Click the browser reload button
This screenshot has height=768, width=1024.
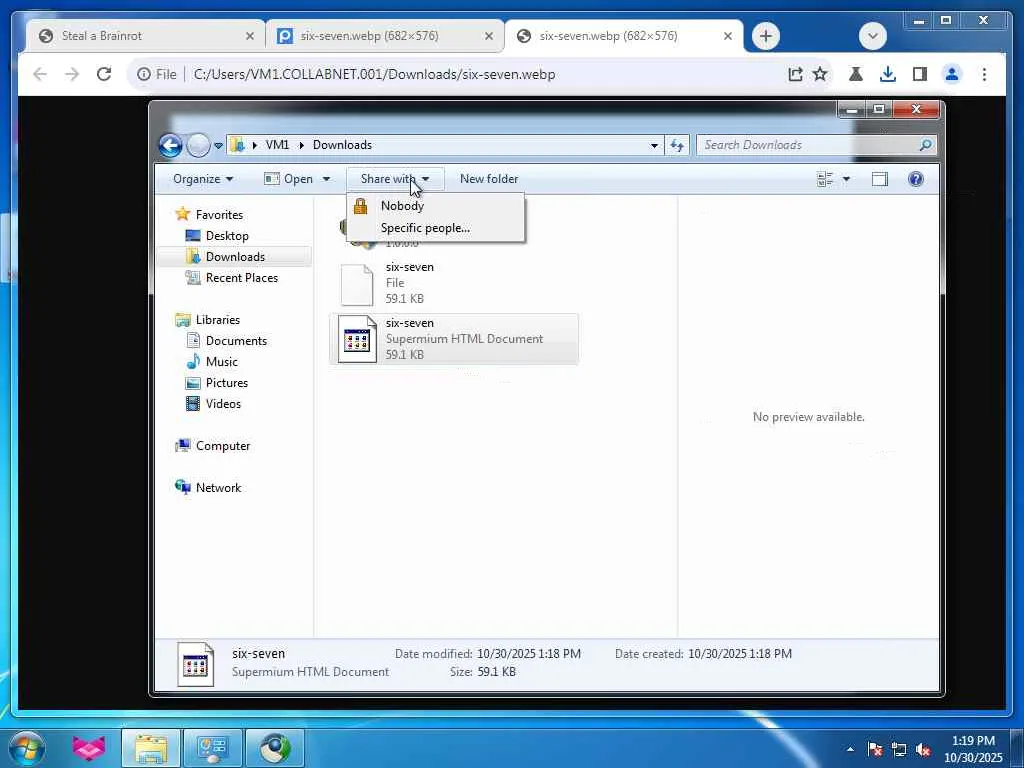(104, 74)
